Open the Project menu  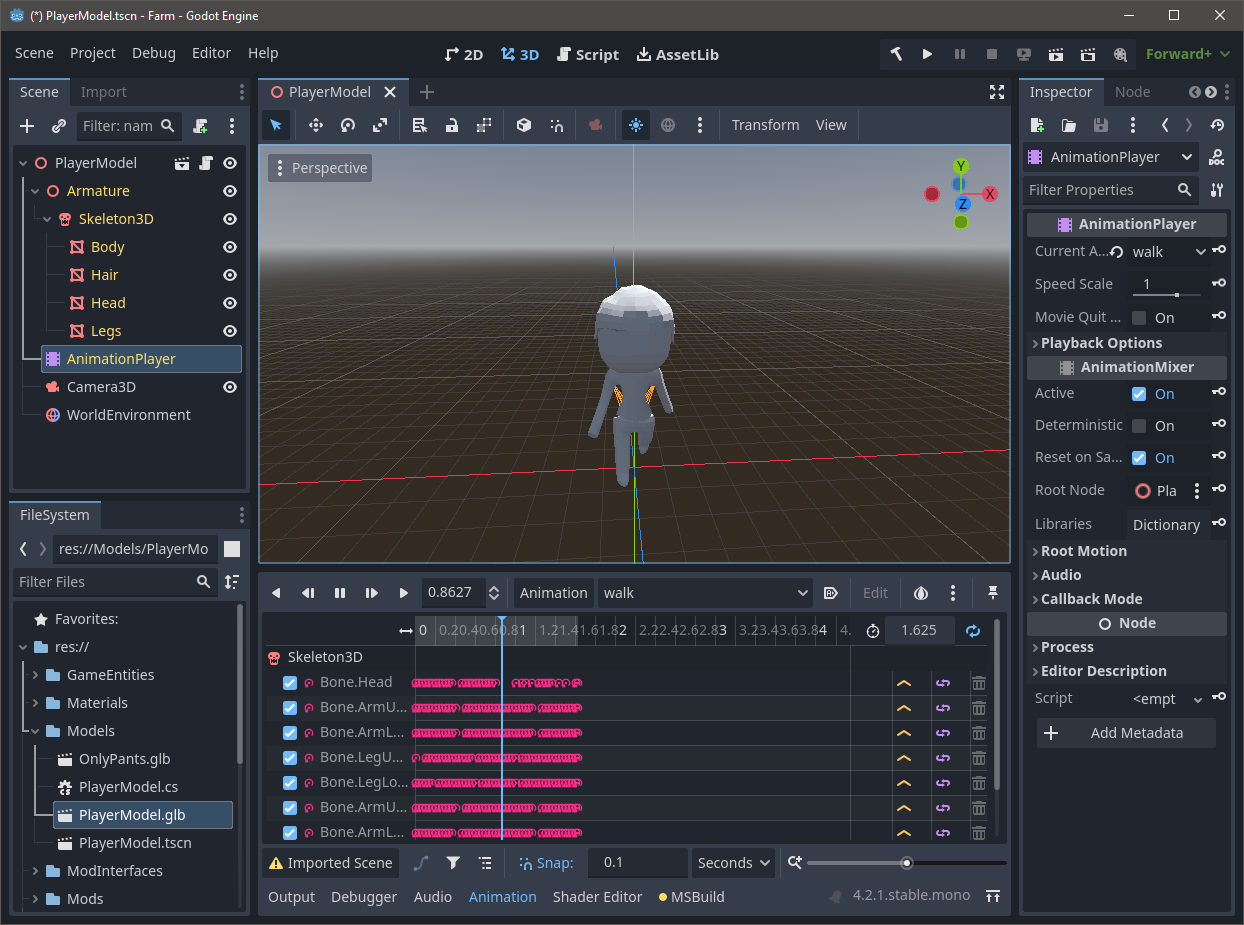coord(93,53)
